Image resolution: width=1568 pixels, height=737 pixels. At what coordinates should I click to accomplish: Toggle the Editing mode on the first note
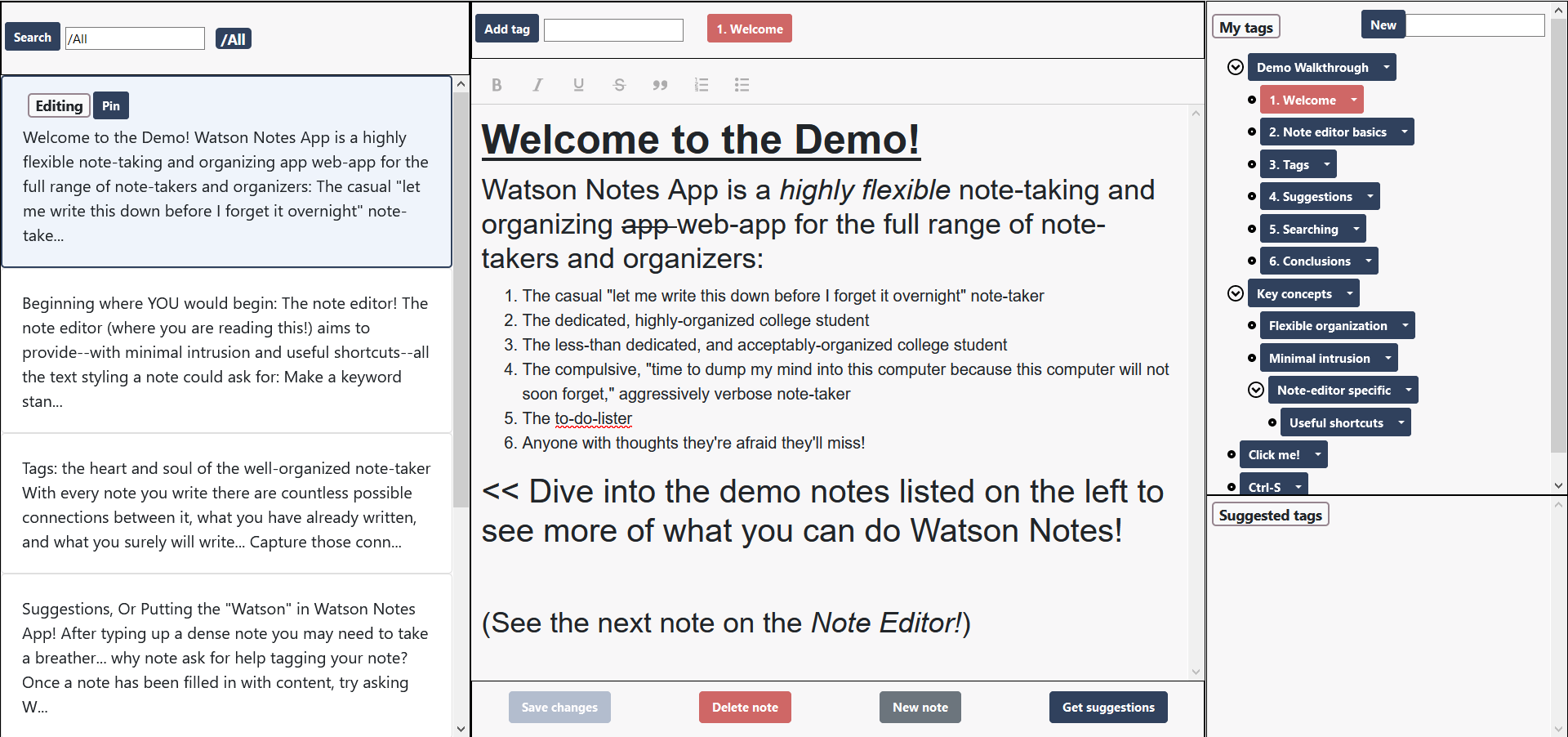pos(58,105)
